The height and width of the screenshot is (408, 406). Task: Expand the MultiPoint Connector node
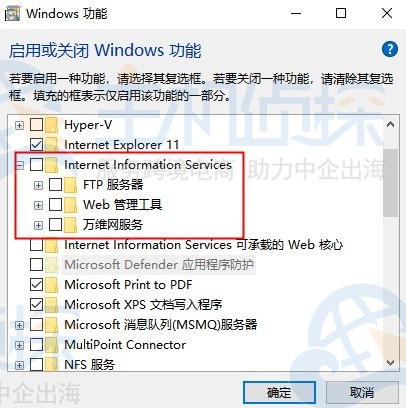(19, 345)
